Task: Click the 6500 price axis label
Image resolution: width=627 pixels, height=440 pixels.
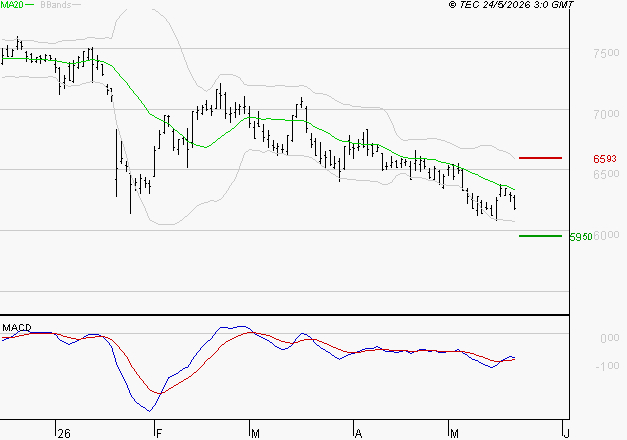Action: (606, 174)
